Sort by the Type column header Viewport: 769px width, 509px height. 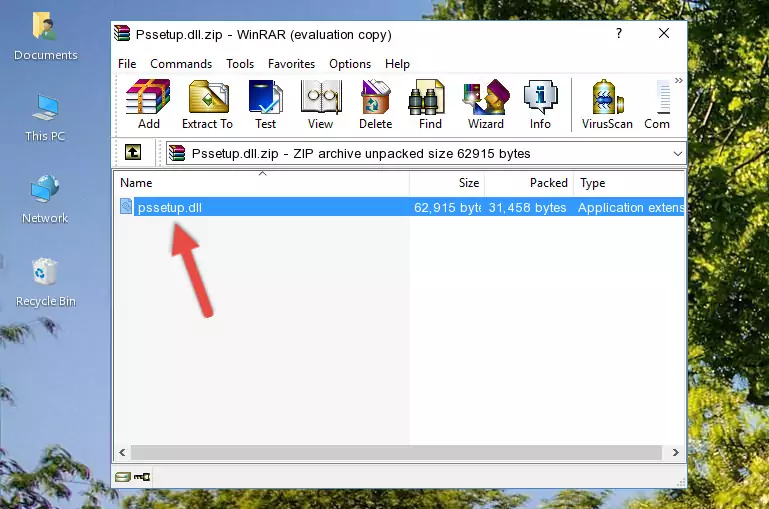click(x=629, y=183)
